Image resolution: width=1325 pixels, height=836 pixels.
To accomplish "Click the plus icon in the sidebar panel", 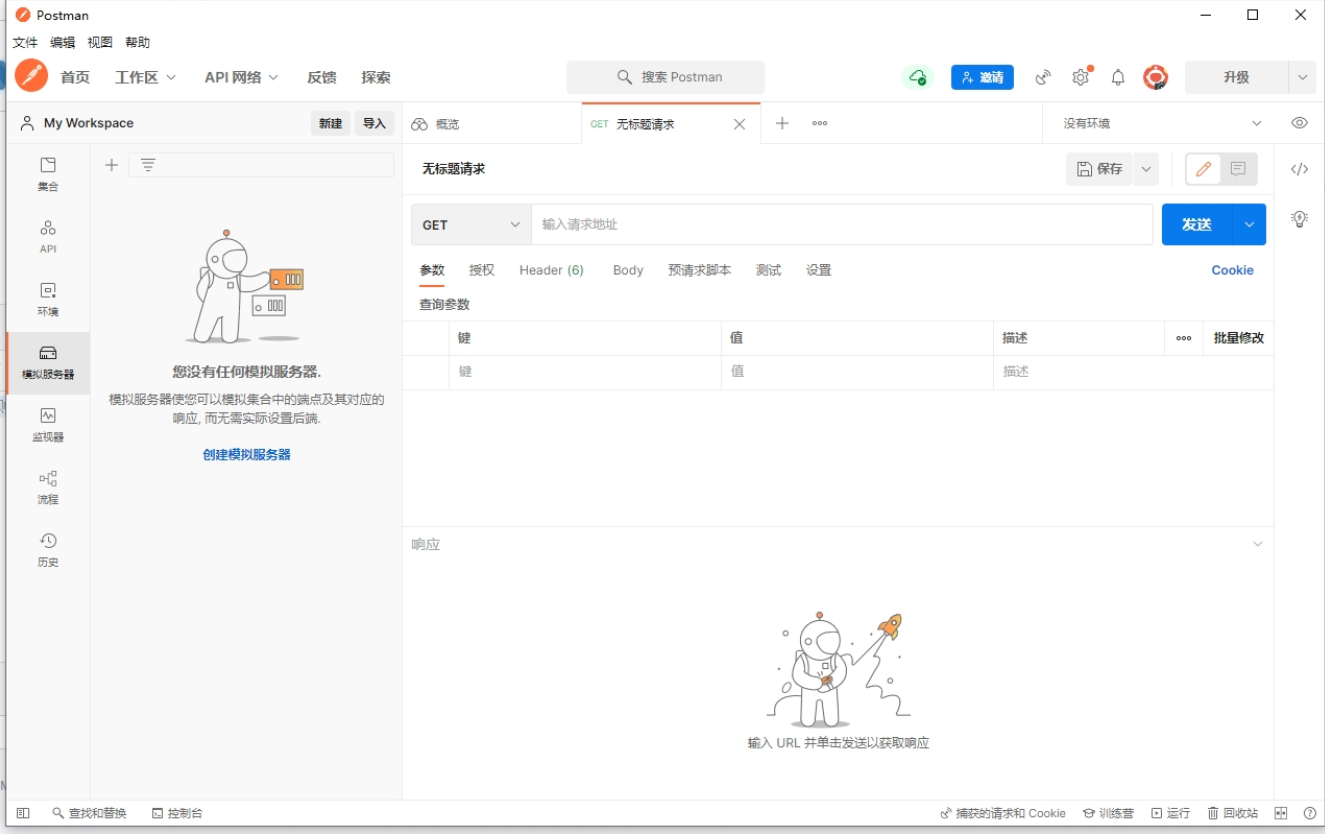I will (112, 165).
